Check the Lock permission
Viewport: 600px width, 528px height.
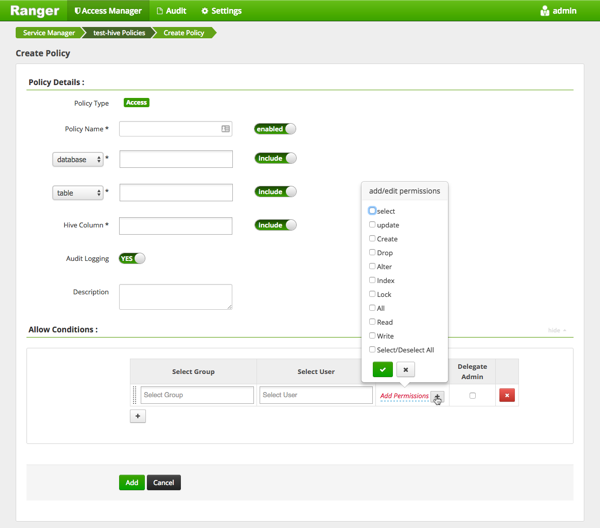(372, 294)
